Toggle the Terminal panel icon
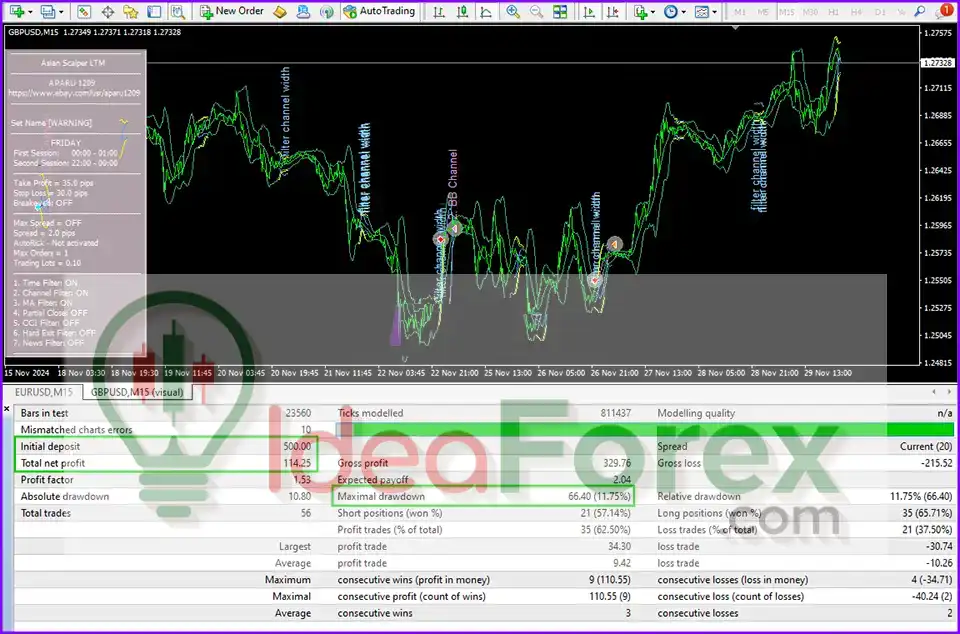This screenshot has width=960, height=634. [x=154, y=11]
